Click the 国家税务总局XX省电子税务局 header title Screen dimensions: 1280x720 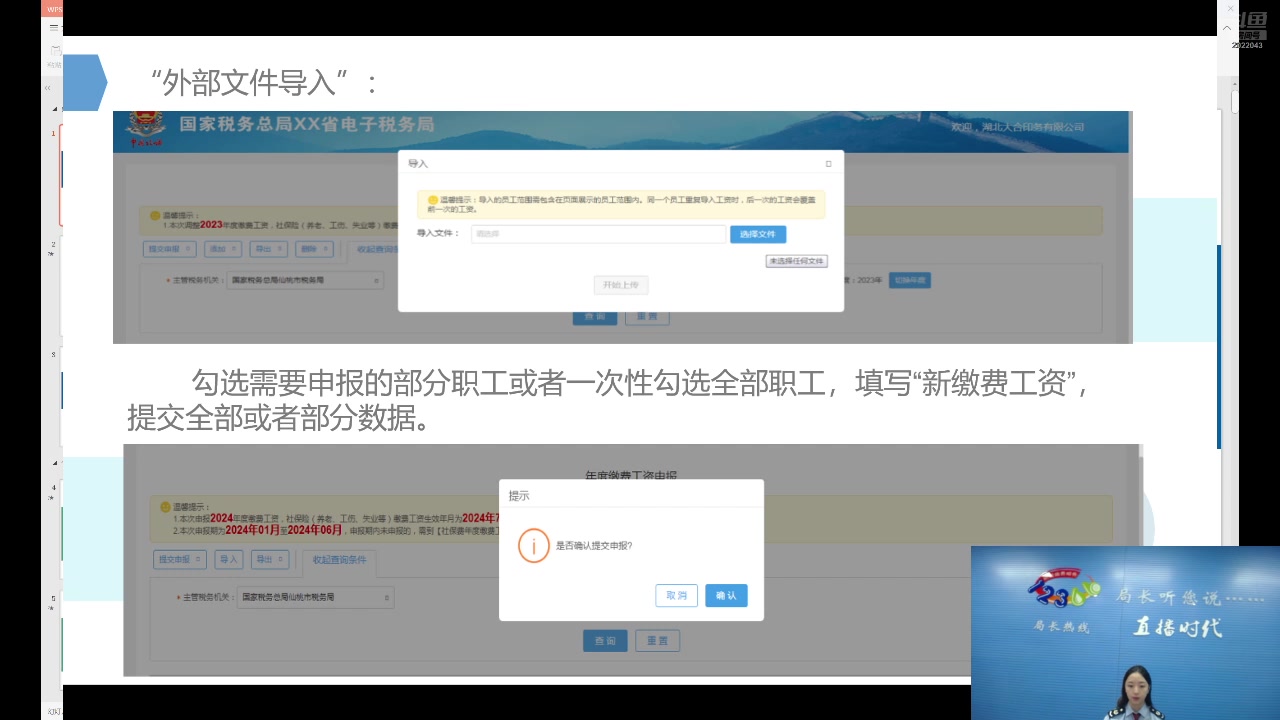306,125
